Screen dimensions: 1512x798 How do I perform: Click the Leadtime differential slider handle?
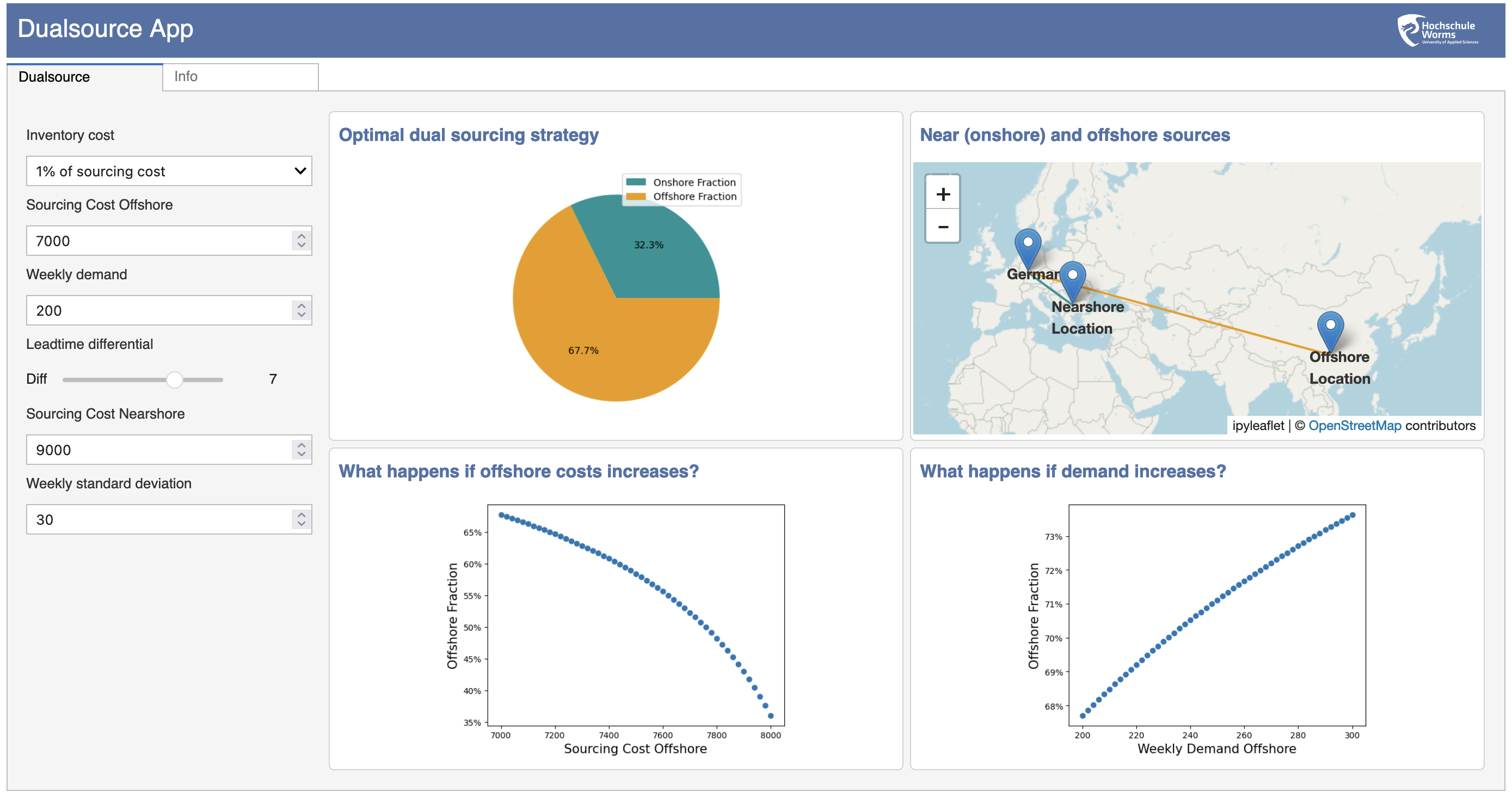click(x=174, y=379)
